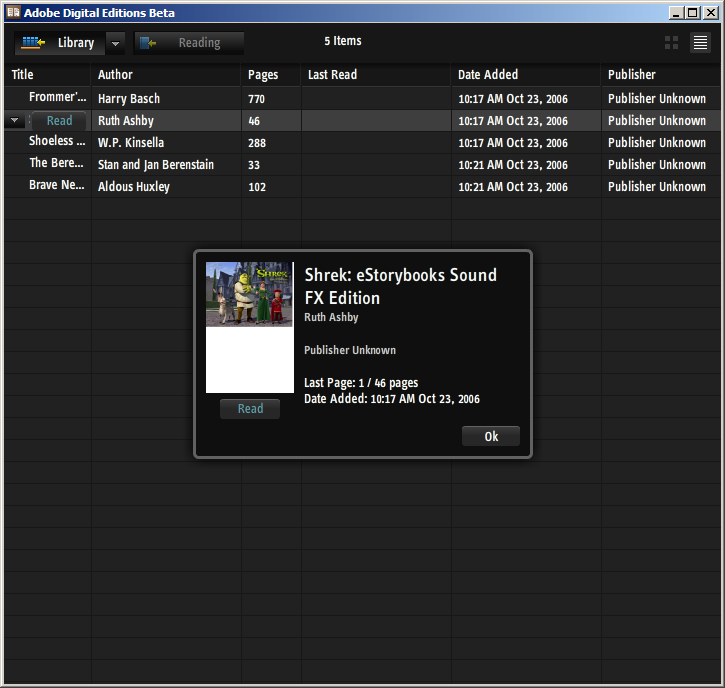
Task: Select the Shoeless title entry
Action: 57,141
